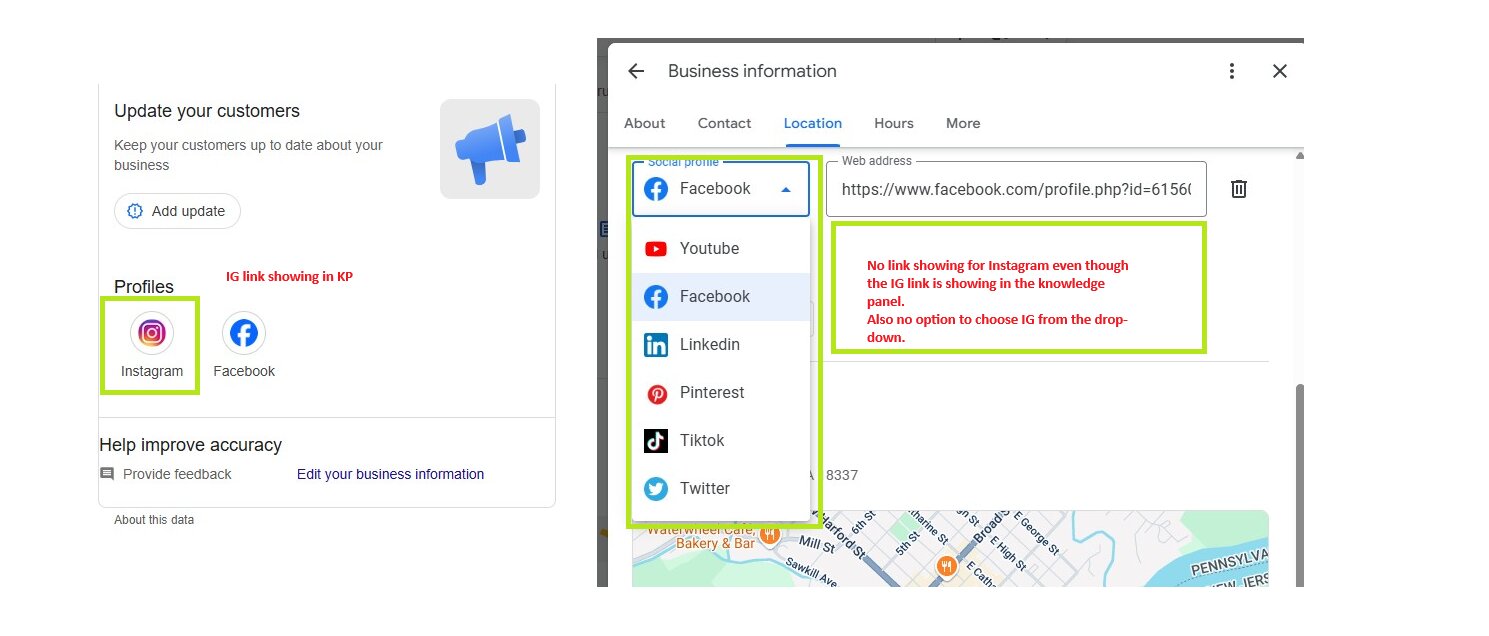
Task: Open the Facebook profile icon under Profiles
Action: pos(244,333)
